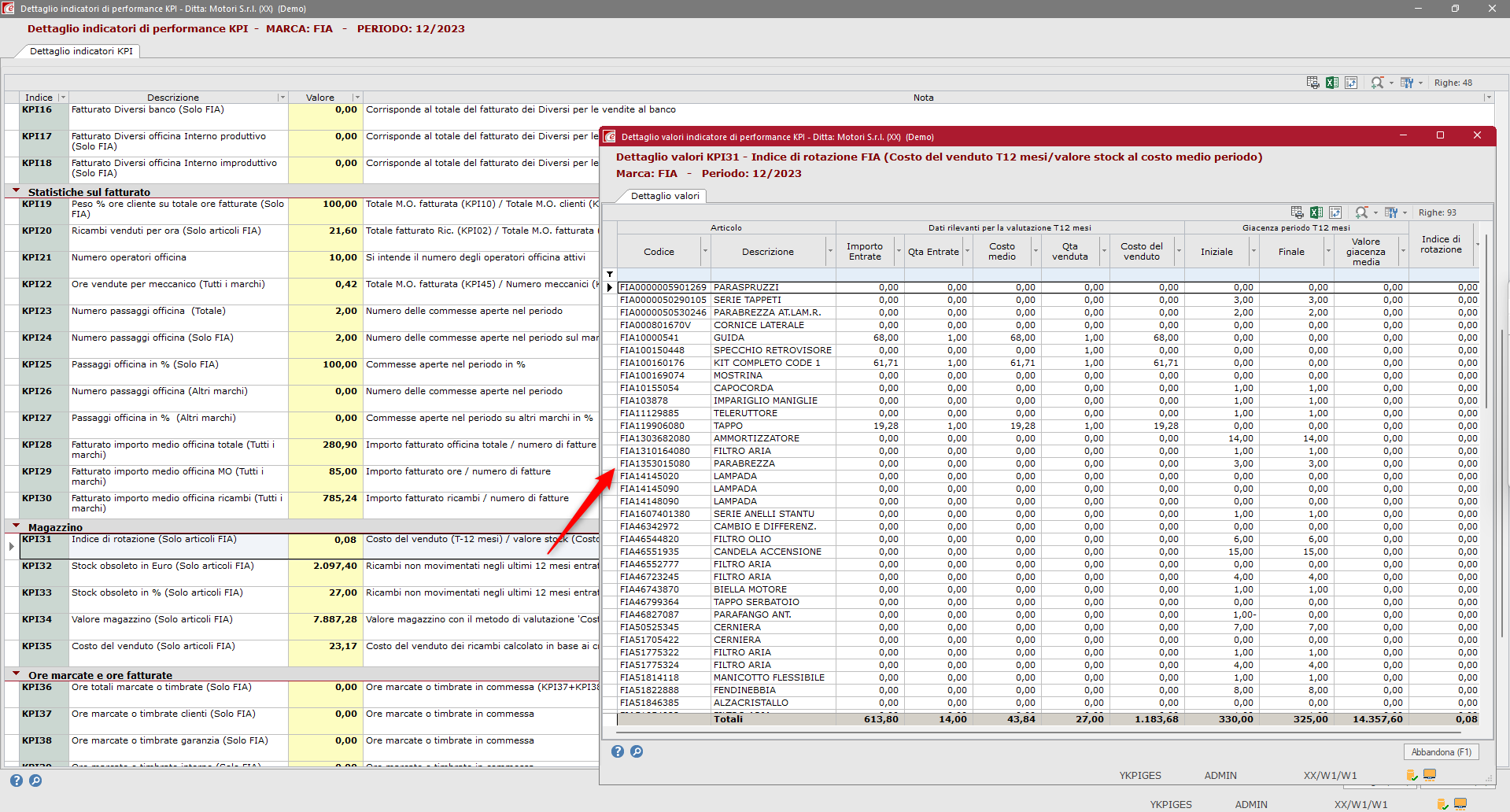Viewport: 1510px width, 812px height.
Task: Collapse the Statistiche sul fatturato group
Action: [16, 191]
